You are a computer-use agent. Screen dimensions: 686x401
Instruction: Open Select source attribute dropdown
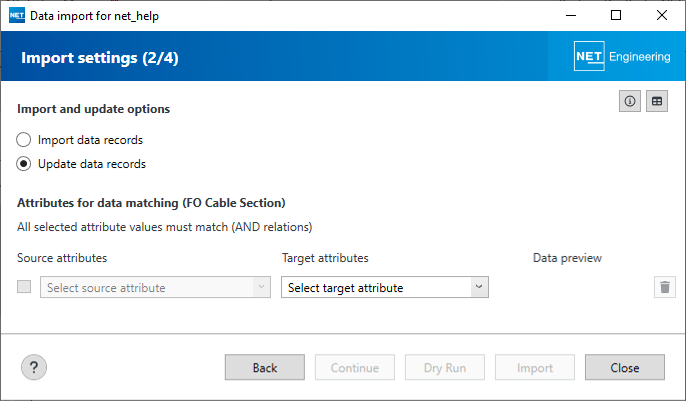coord(155,287)
